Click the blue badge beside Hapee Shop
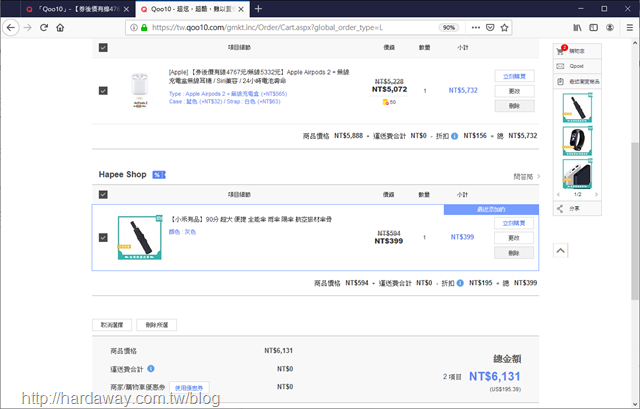Screen dimensions: 640x409 click(159, 175)
